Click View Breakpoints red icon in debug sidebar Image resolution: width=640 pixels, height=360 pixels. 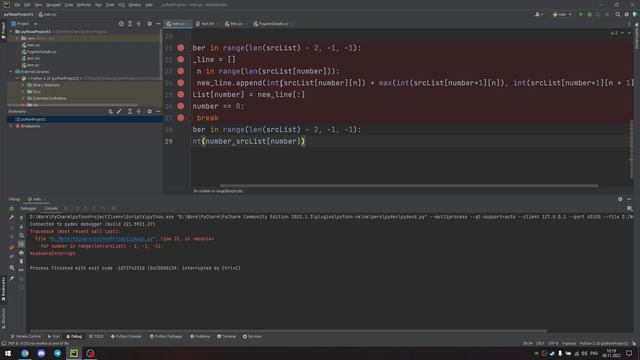tap(11, 247)
